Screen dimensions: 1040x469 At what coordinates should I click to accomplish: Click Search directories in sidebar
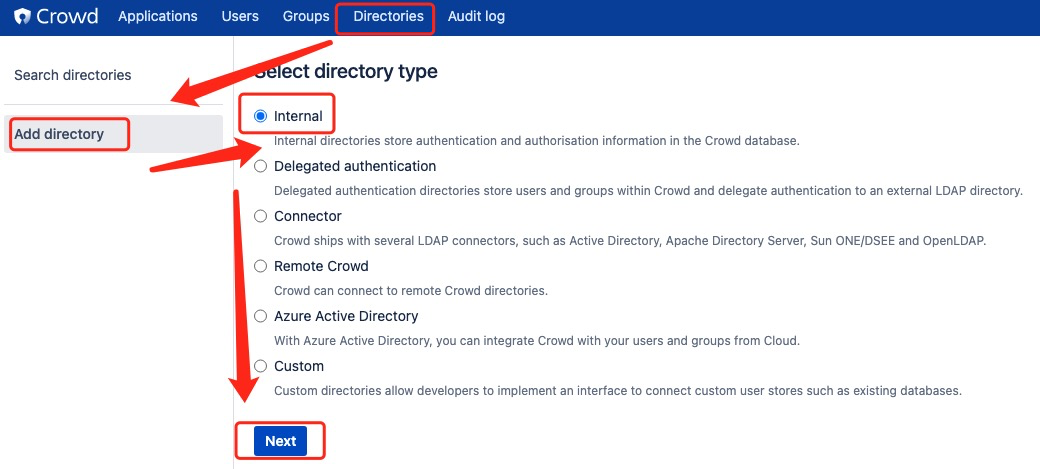pos(73,75)
